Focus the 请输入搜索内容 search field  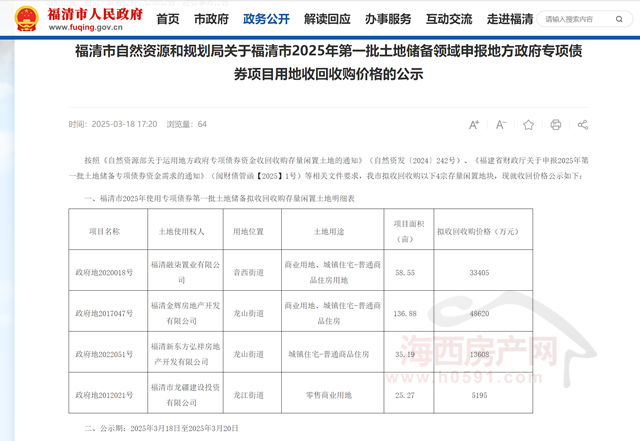click(585, 19)
